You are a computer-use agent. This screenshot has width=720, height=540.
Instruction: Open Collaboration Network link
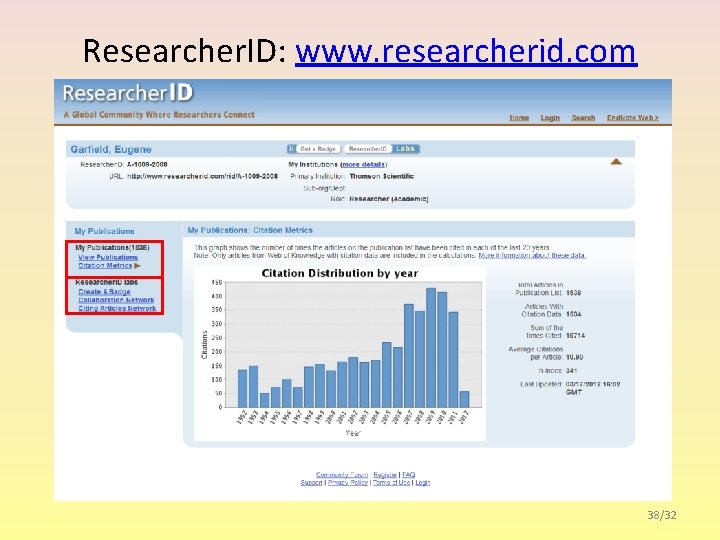click(x=116, y=300)
